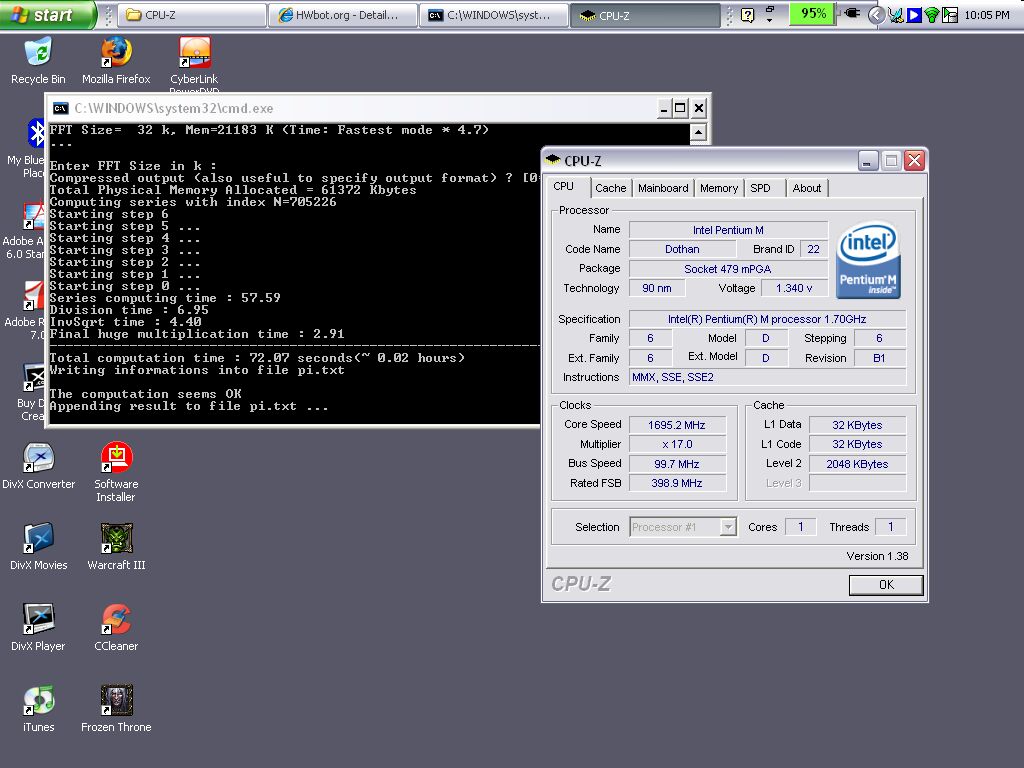Open the Recycle Bin desktop icon
1024x768 pixels.
pyautogui.click(x=39, y=61)
